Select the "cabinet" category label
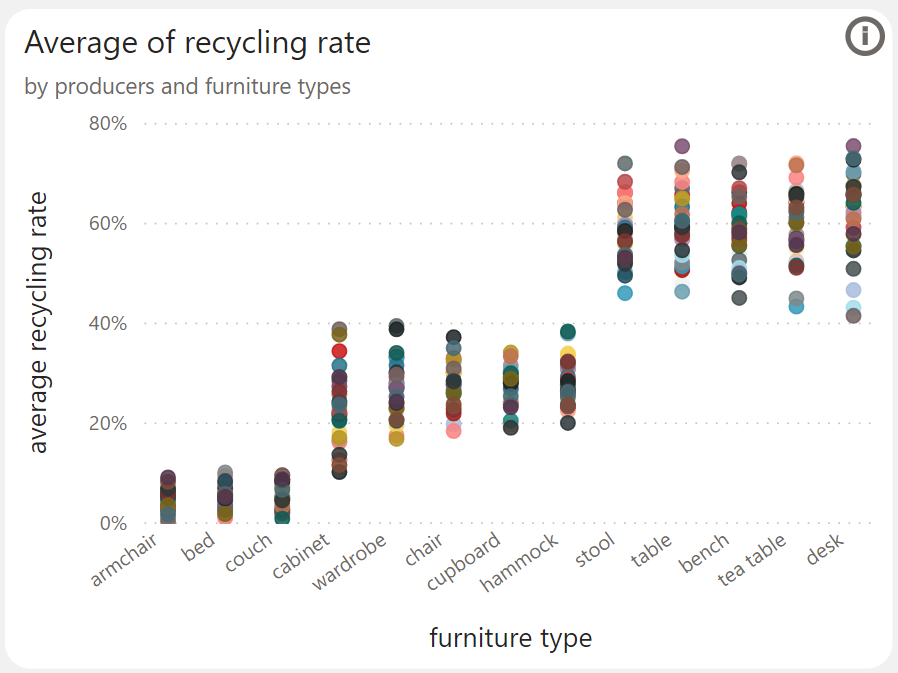 pyautogui.click(x=303, y=551)
